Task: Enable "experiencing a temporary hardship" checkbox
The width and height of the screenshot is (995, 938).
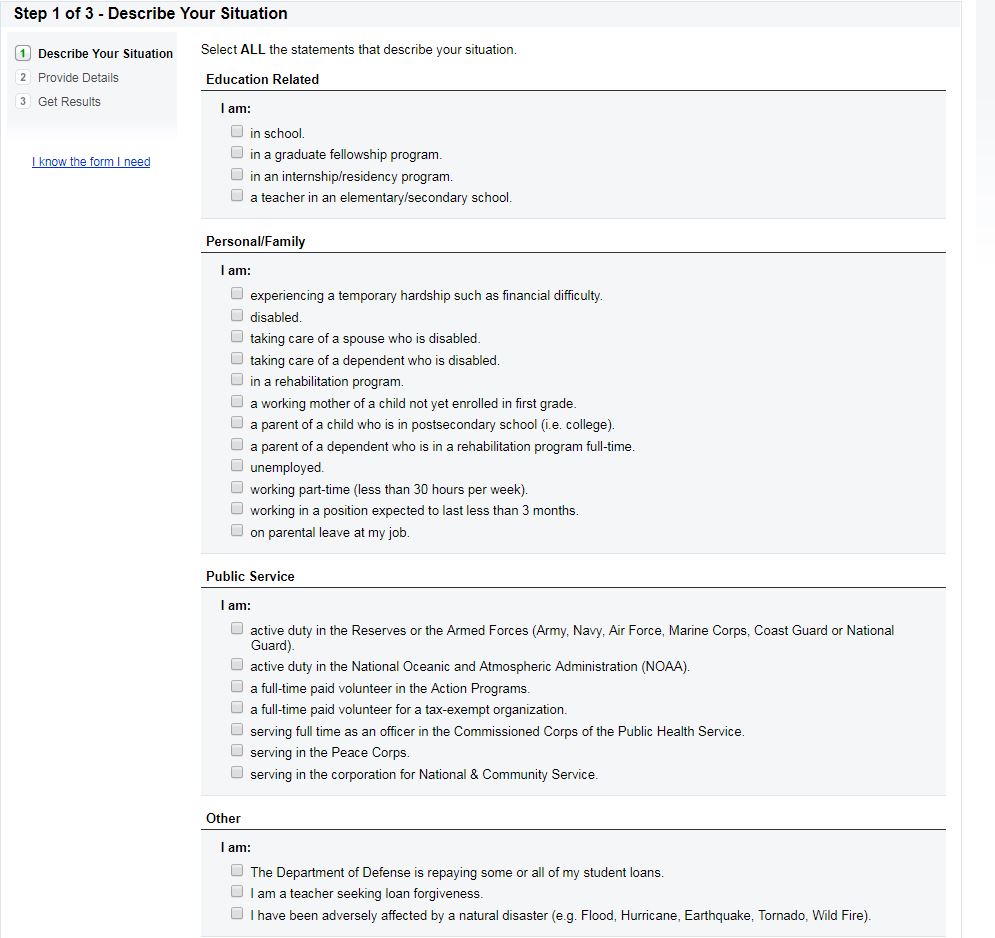Action: 237,294
